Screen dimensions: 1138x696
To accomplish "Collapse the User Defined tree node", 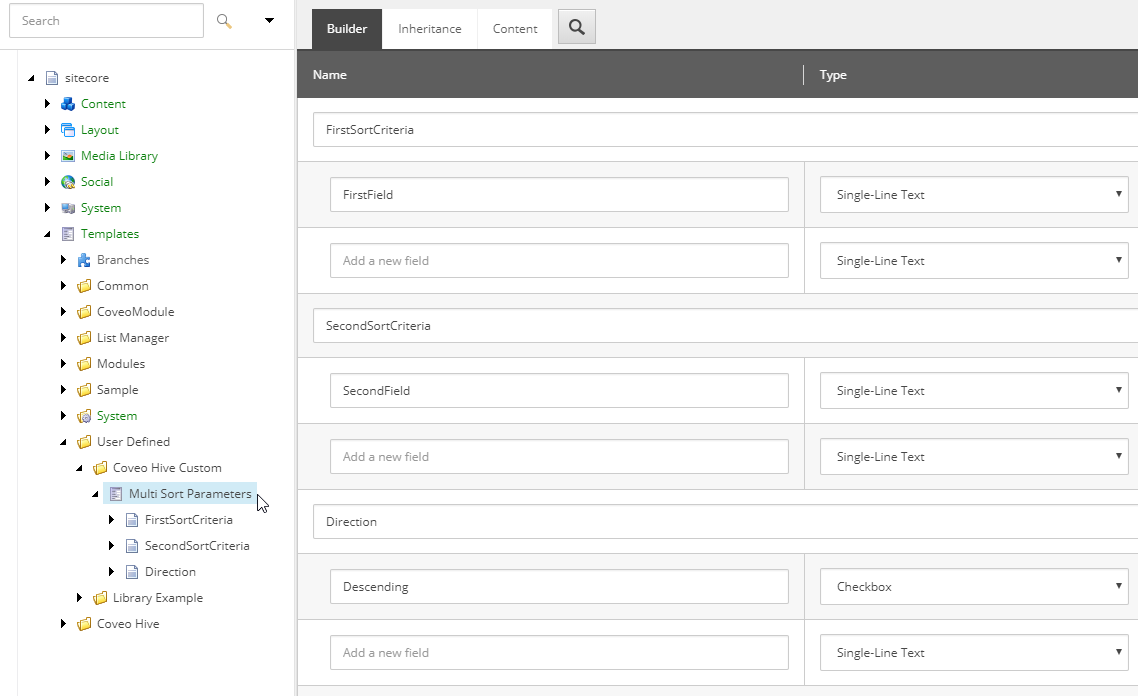I will coord(64,441).
